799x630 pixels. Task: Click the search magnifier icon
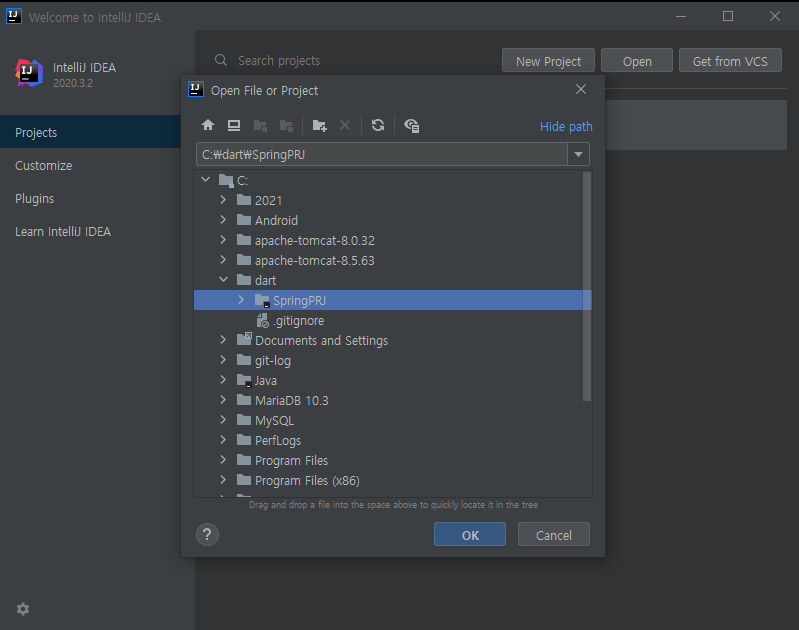(221, 60)
